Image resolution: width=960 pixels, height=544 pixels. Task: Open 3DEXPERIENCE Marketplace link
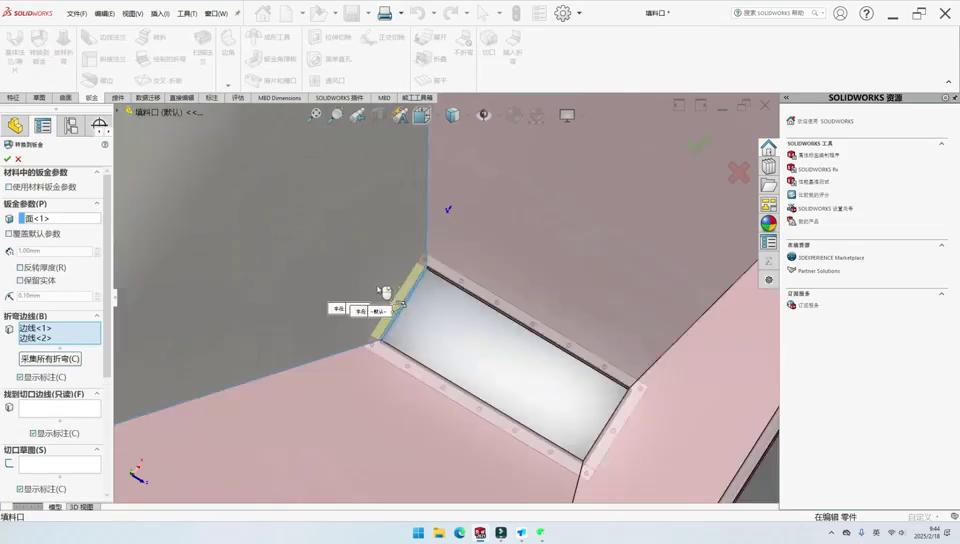830,258
